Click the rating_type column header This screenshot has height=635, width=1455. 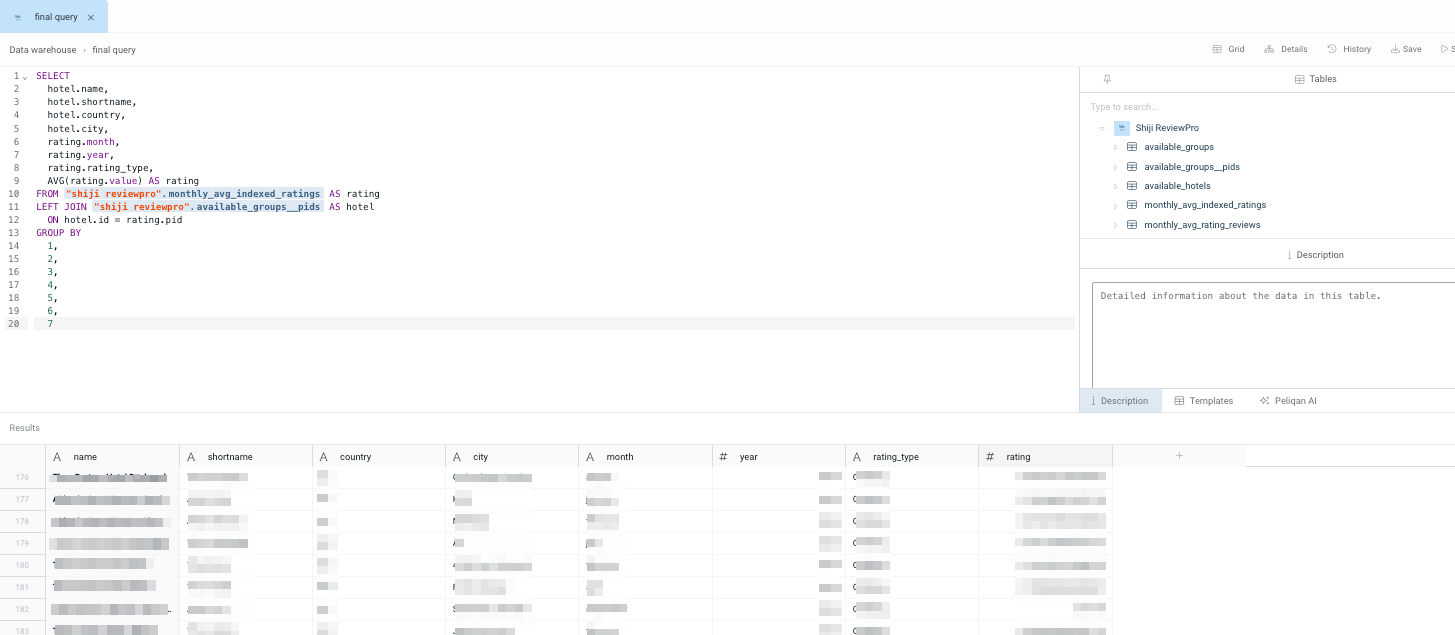pyautogui.click(x=912, y=457)
